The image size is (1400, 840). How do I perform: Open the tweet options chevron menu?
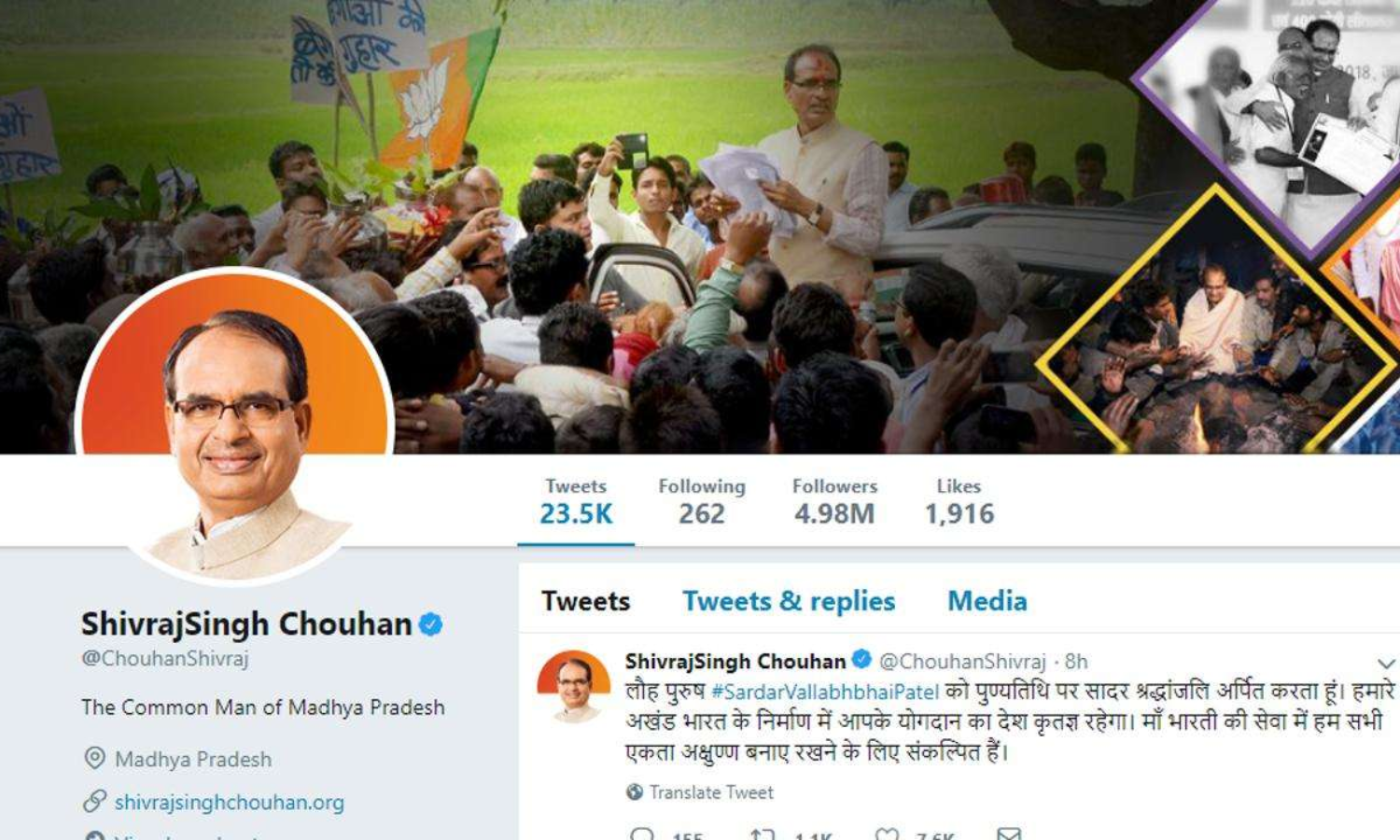point(1386,664)
